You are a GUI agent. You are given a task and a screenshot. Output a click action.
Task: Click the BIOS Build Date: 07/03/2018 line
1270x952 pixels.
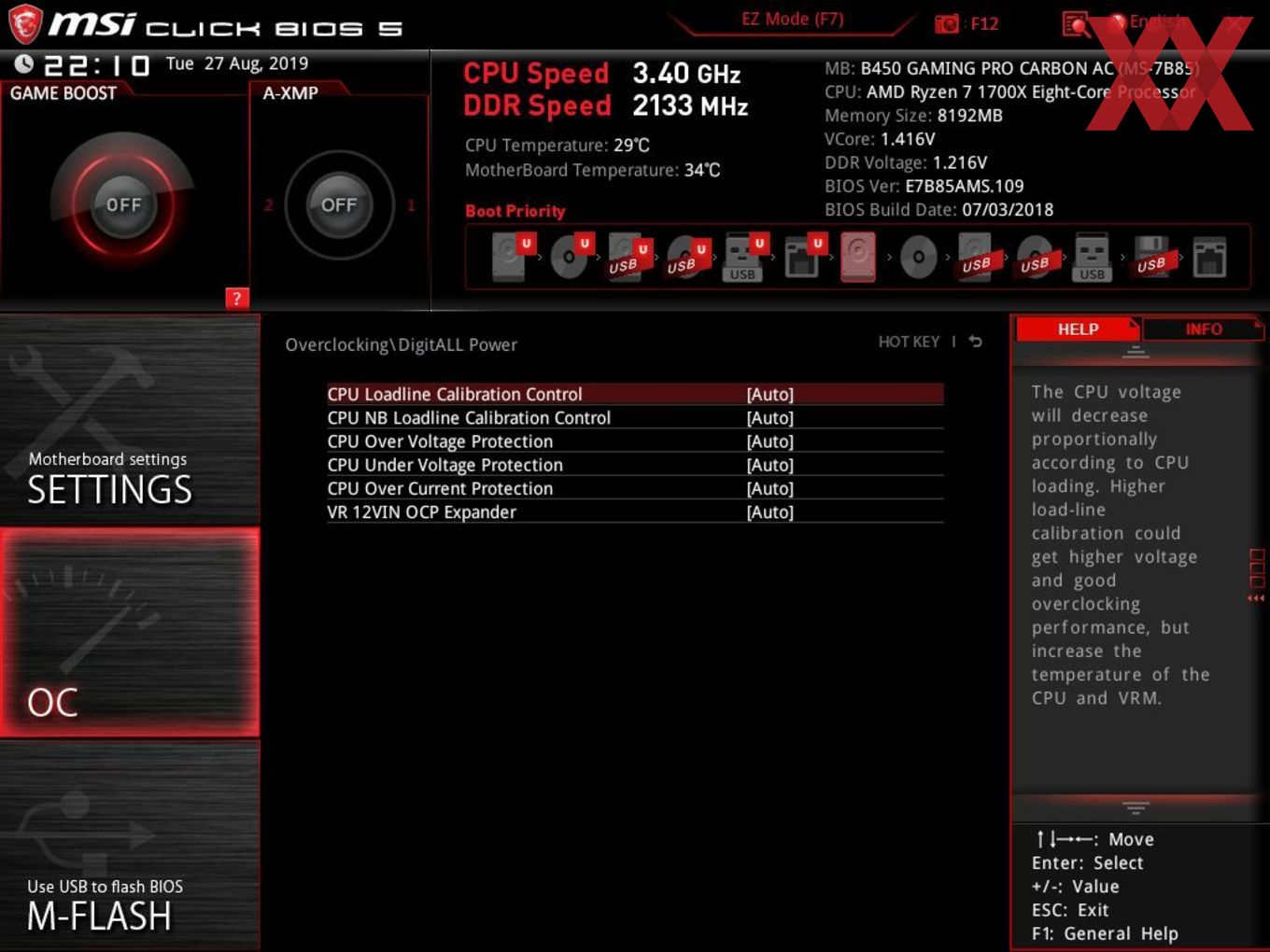coord(938,210)
